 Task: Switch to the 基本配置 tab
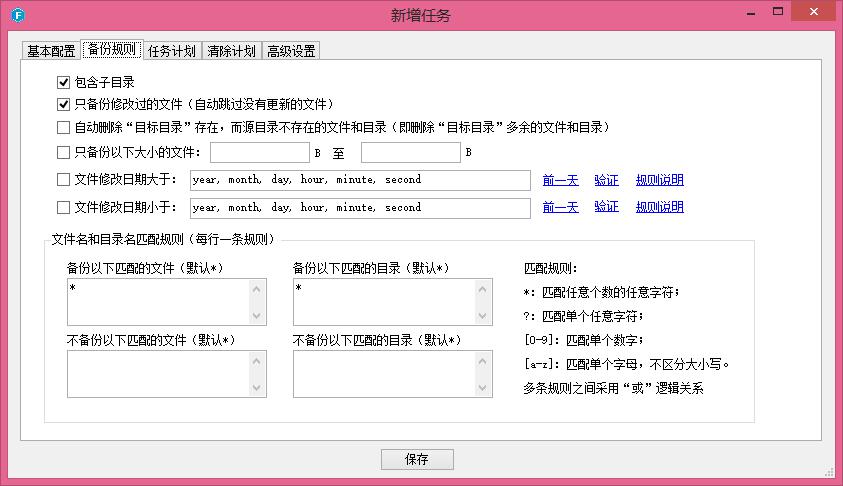pos(51,51)
